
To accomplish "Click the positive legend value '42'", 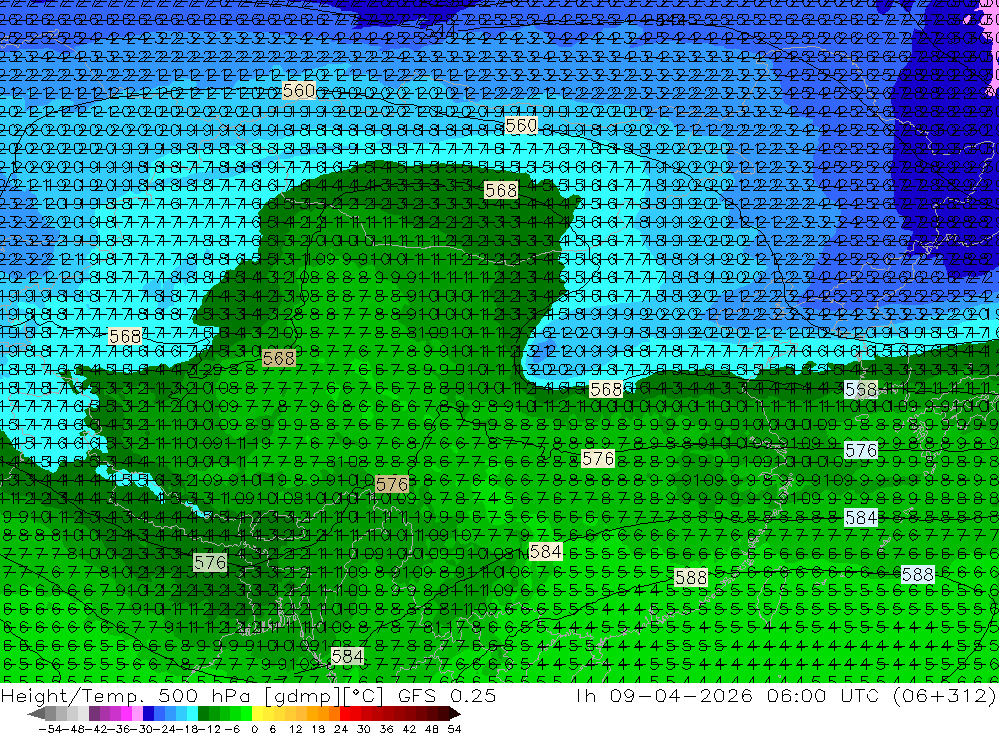I will coord(409,729).
